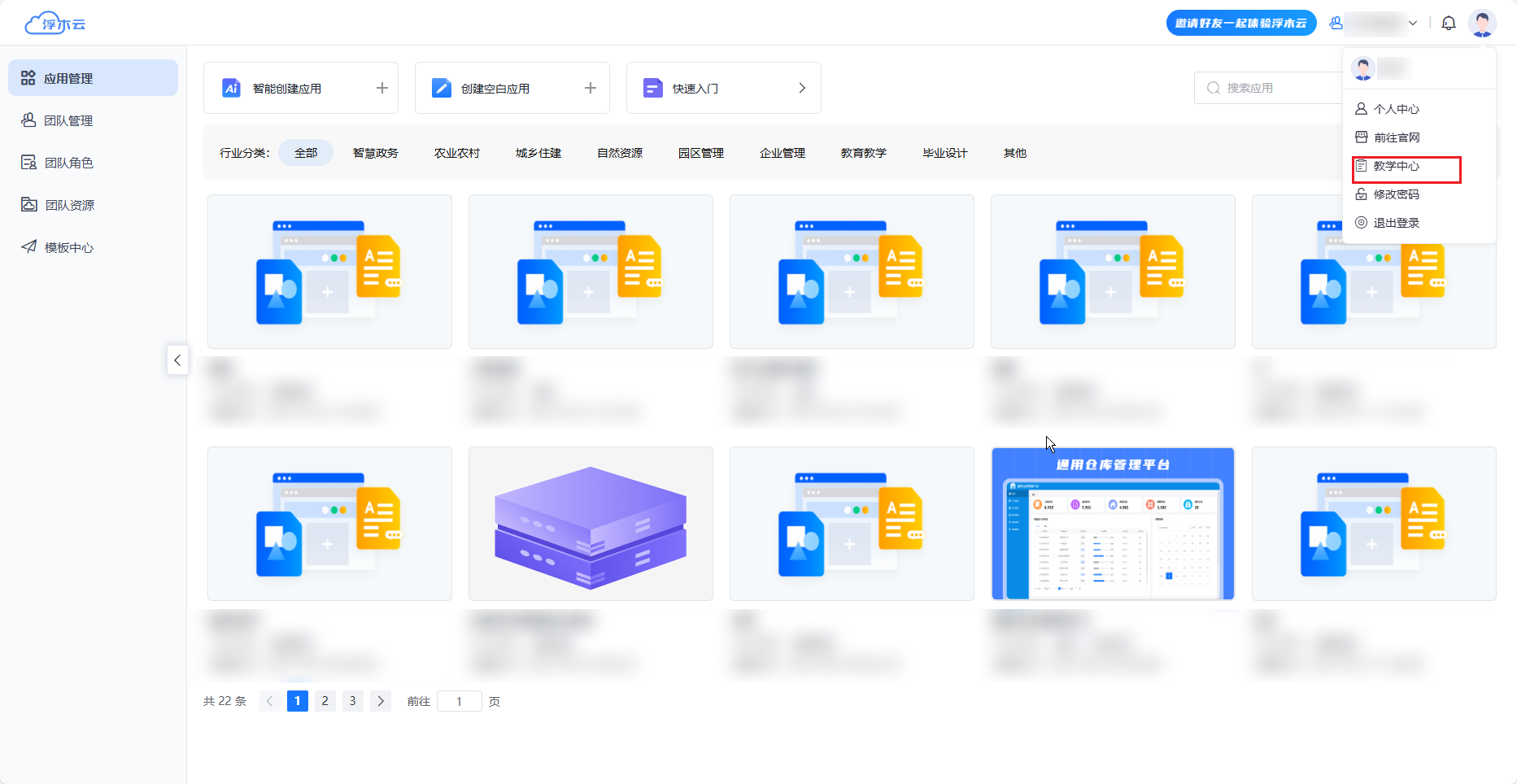Select 个人中心 from user menu
This screenshot has width=1517, height=784.
1396,109
